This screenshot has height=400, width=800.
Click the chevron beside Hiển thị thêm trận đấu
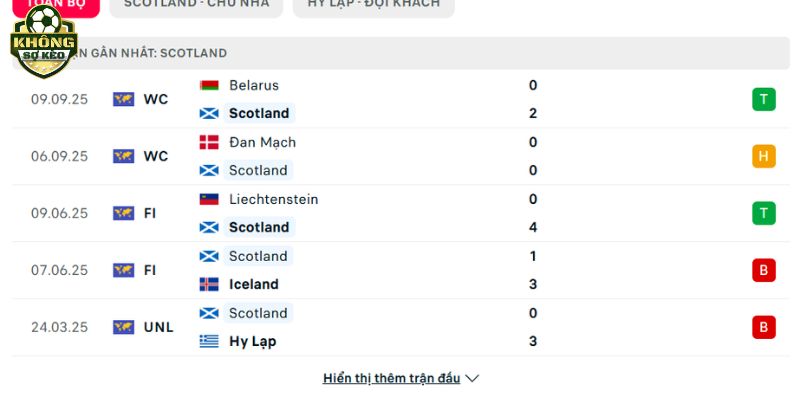pyautogui.click(x=473, y=378)
